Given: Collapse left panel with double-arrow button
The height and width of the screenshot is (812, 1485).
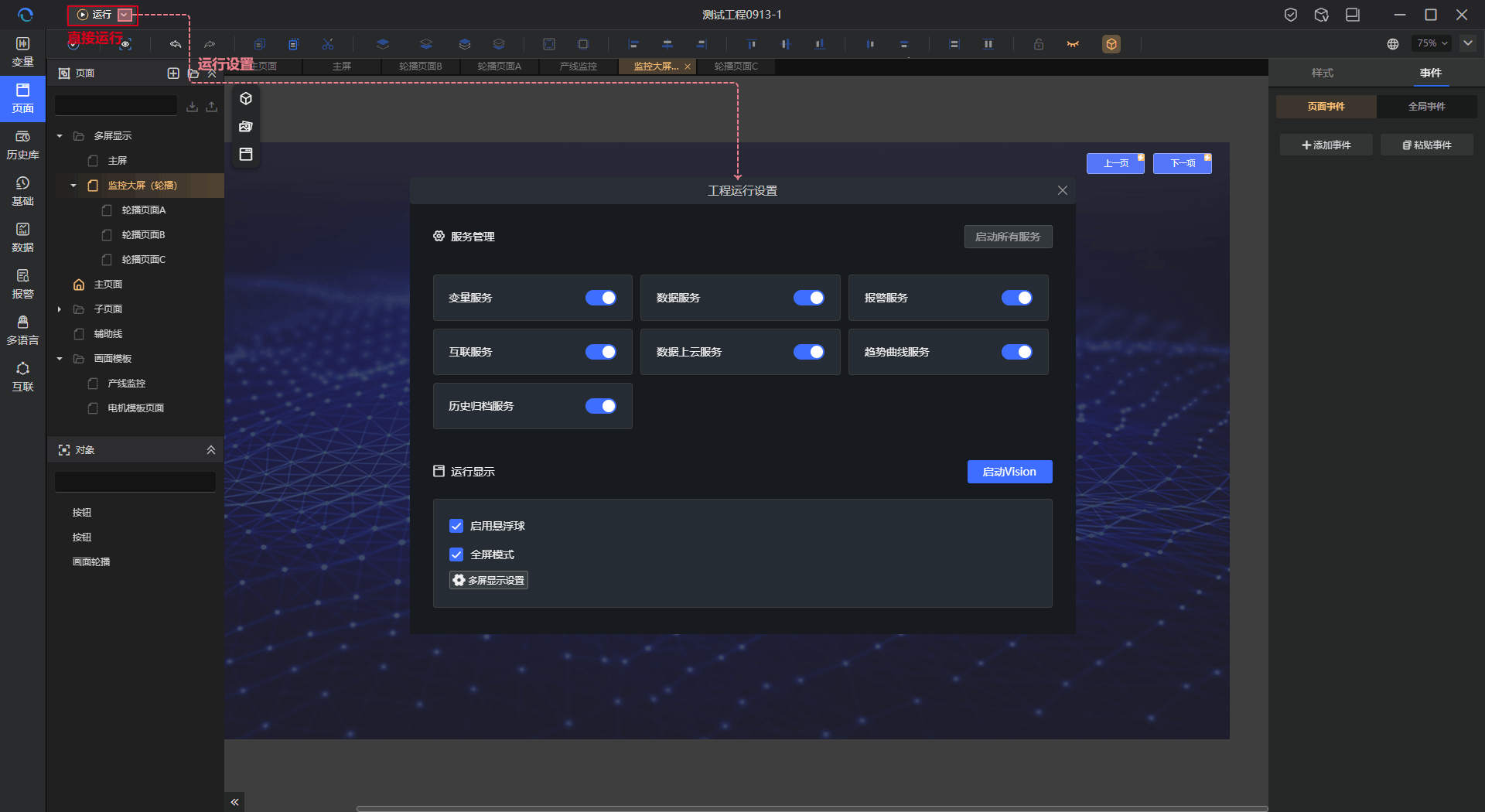Looking at the screenshot, I should pyautogui.click(x=234, y=802).
